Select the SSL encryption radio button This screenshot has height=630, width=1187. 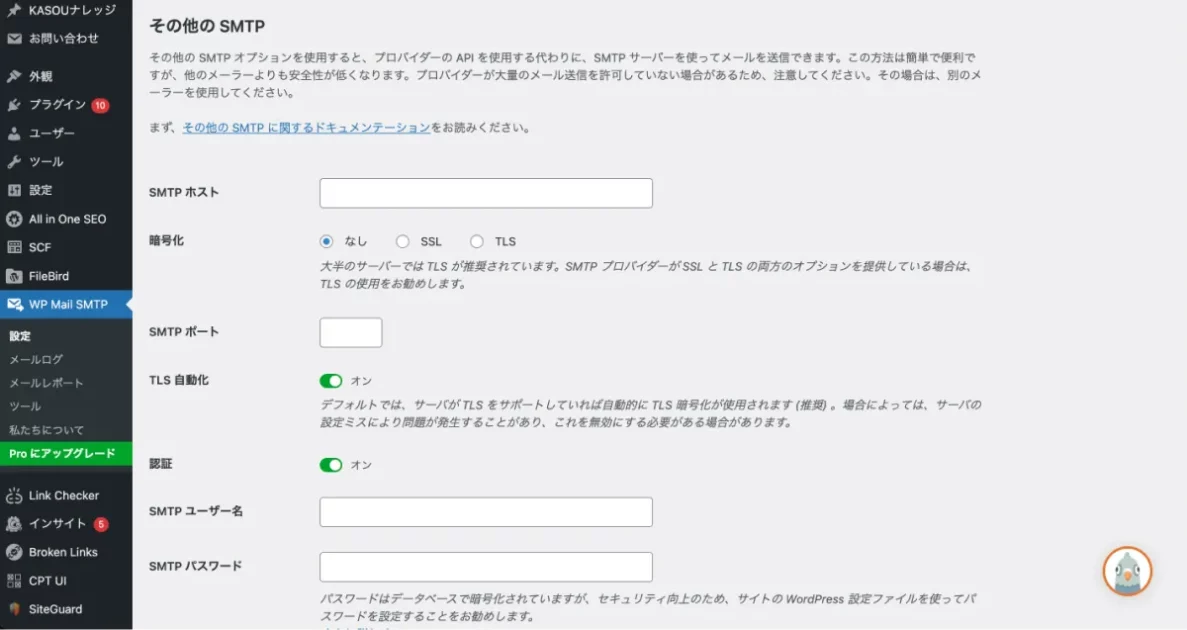coord(403,241)
